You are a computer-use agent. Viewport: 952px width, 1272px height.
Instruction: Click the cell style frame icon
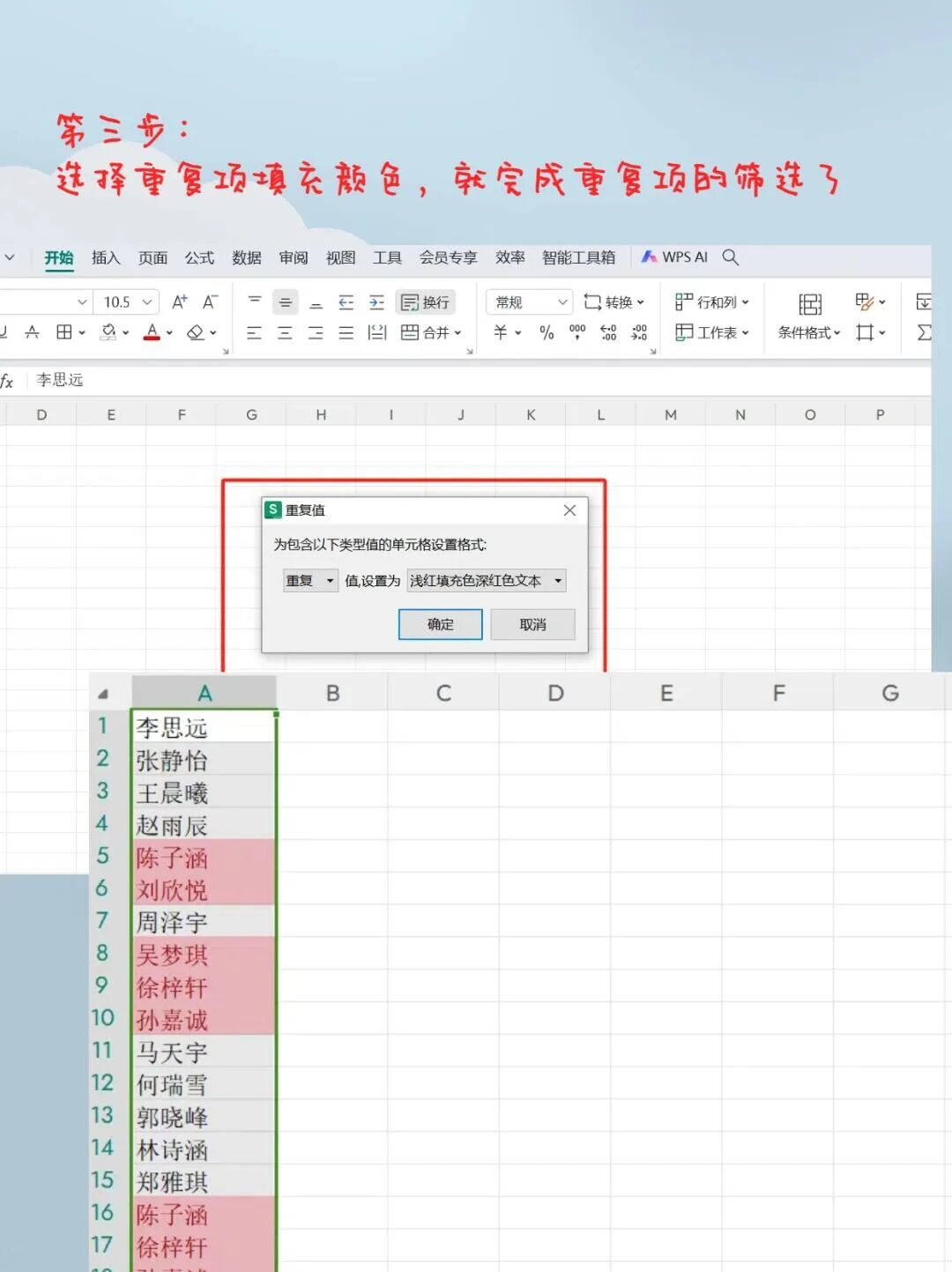865,332
